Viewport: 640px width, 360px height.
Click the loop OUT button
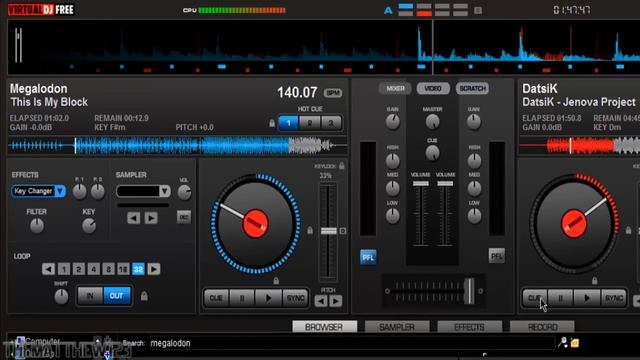(x=117, y=296)
